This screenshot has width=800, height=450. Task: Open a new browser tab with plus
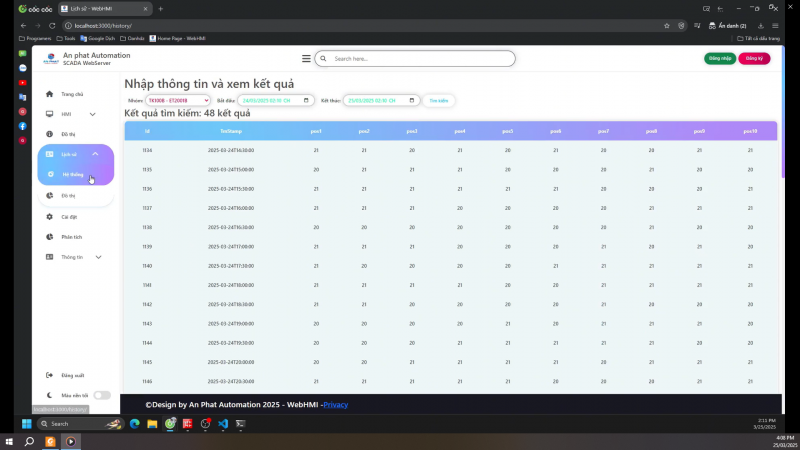point(160,9)
